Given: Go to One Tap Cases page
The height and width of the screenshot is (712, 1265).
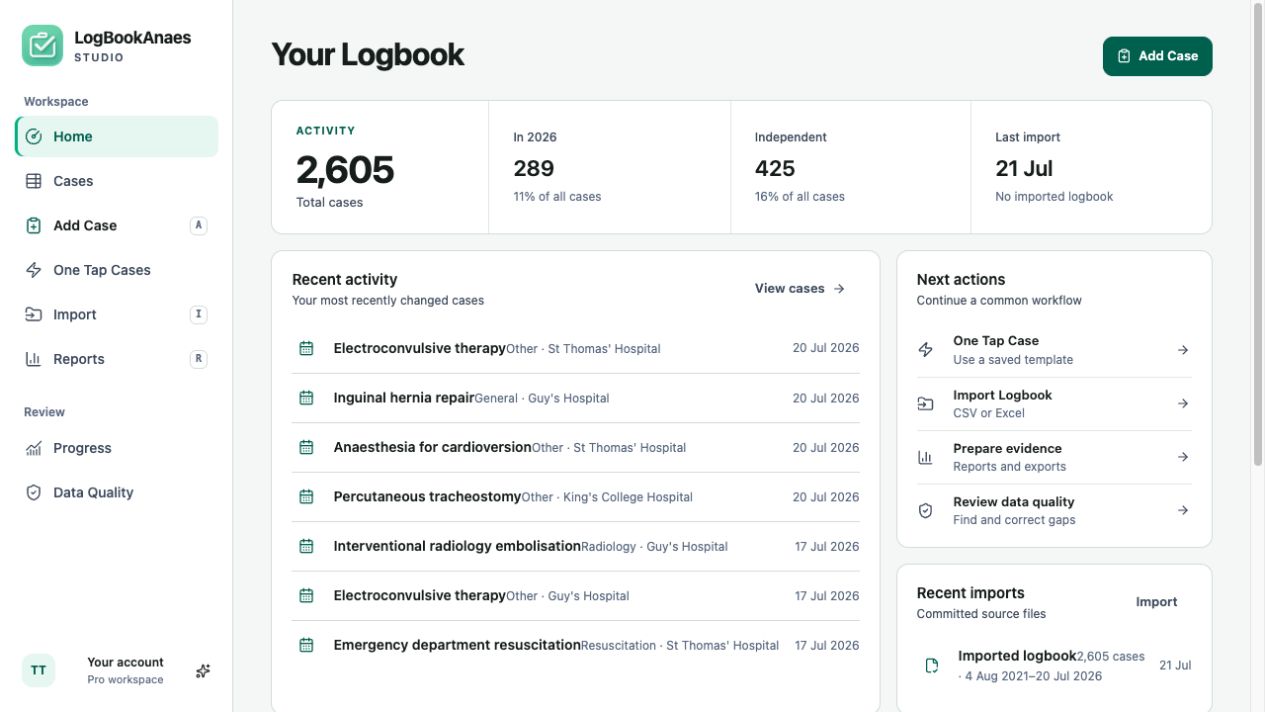Looking at the screenshot, I should [x=117, y=270].
